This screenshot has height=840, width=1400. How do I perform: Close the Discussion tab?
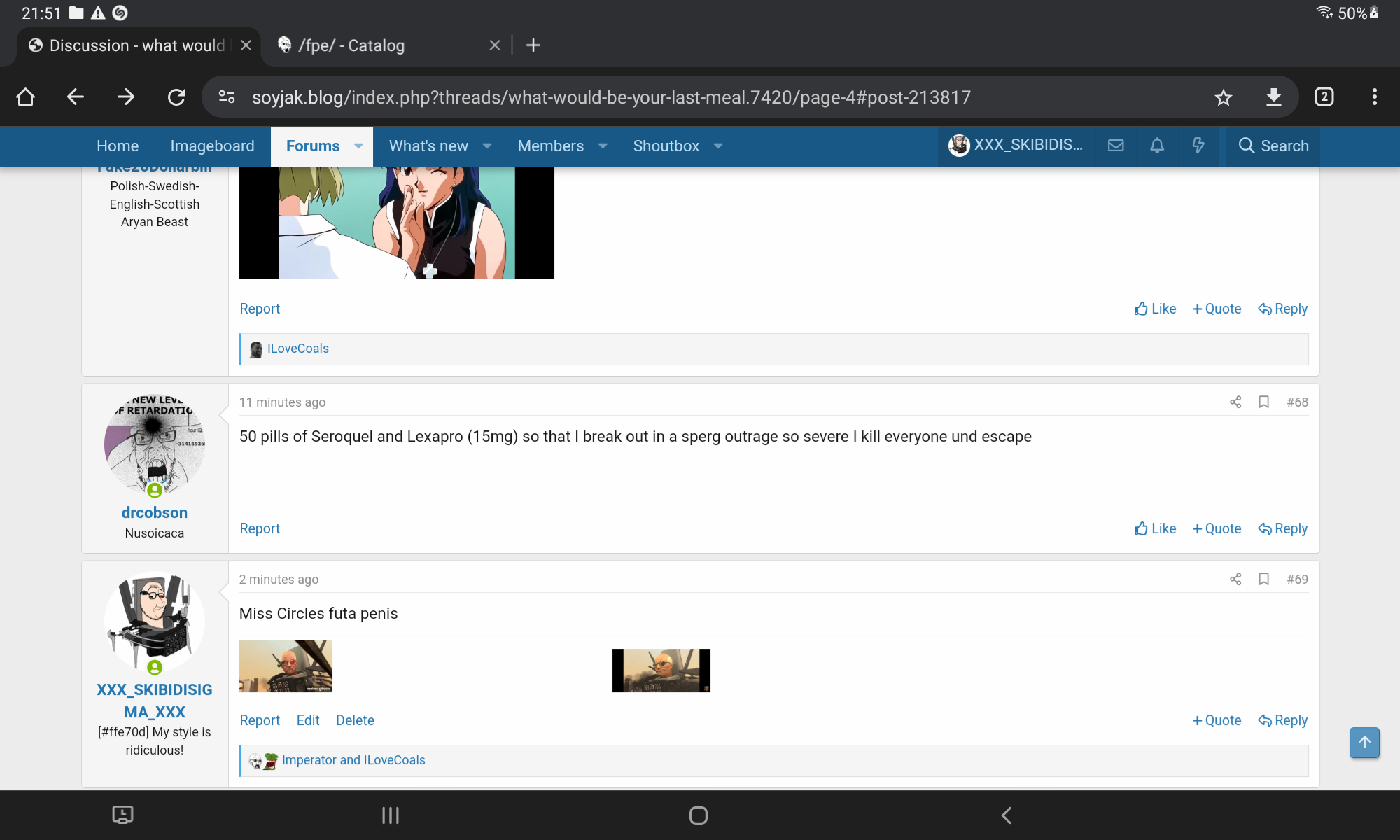[x=246, y=45]
